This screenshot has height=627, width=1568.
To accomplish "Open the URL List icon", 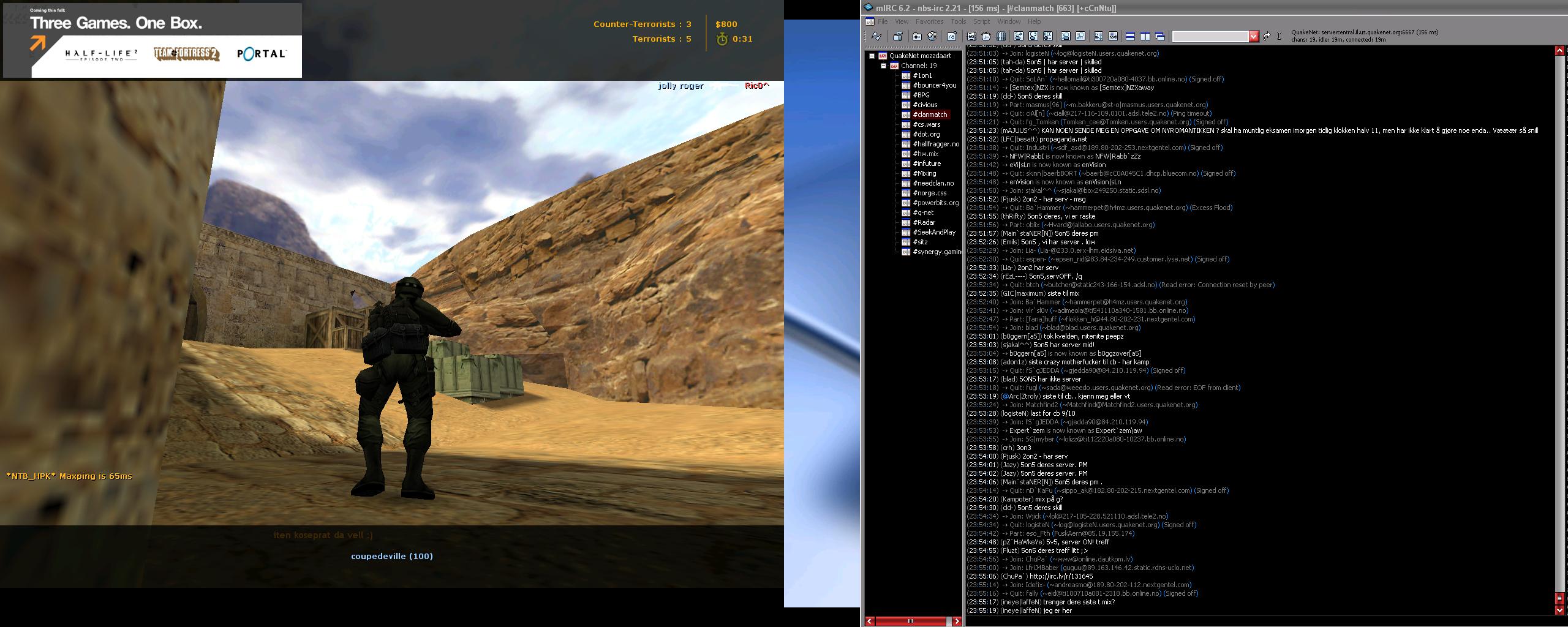I will [1113, 36].
